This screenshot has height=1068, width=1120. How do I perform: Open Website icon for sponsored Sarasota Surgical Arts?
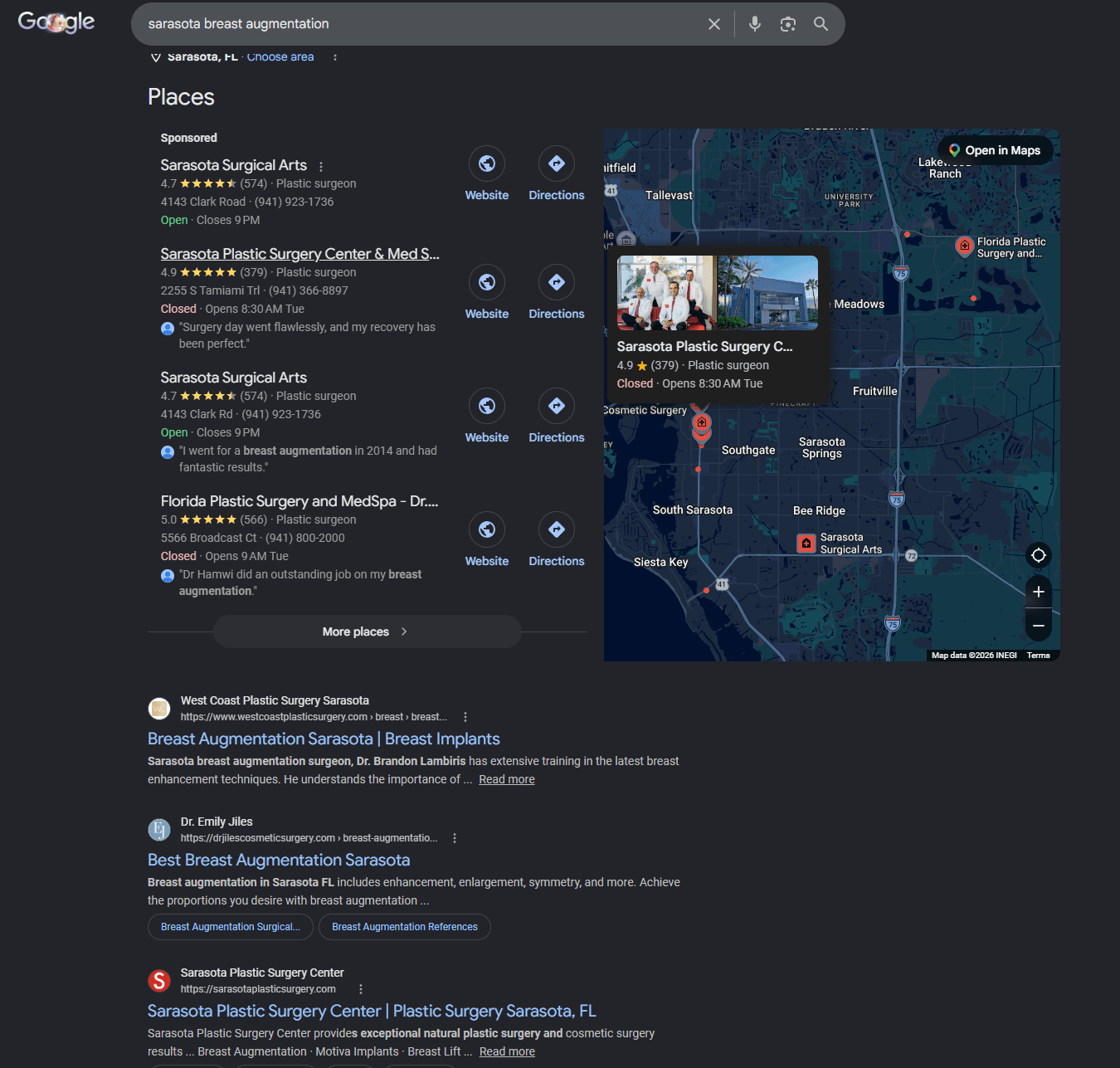(x=487, y=163)
